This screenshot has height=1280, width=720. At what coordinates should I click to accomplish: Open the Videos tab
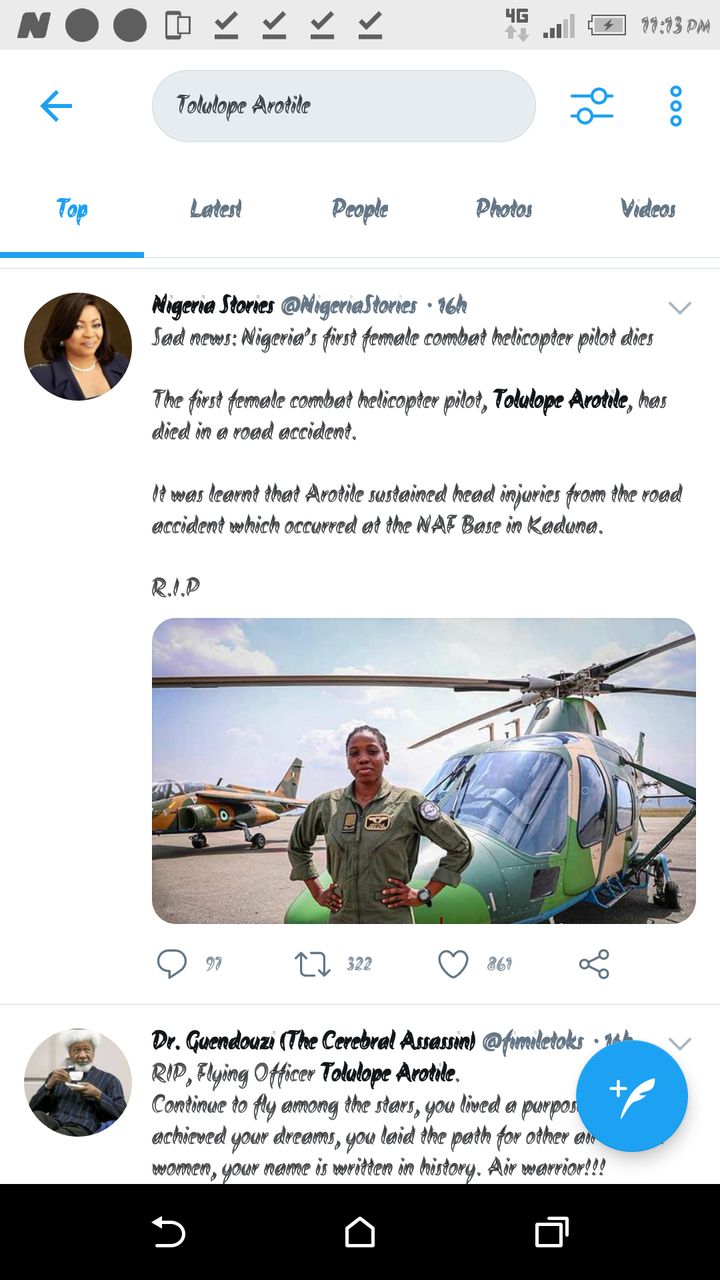pos(648,208)
